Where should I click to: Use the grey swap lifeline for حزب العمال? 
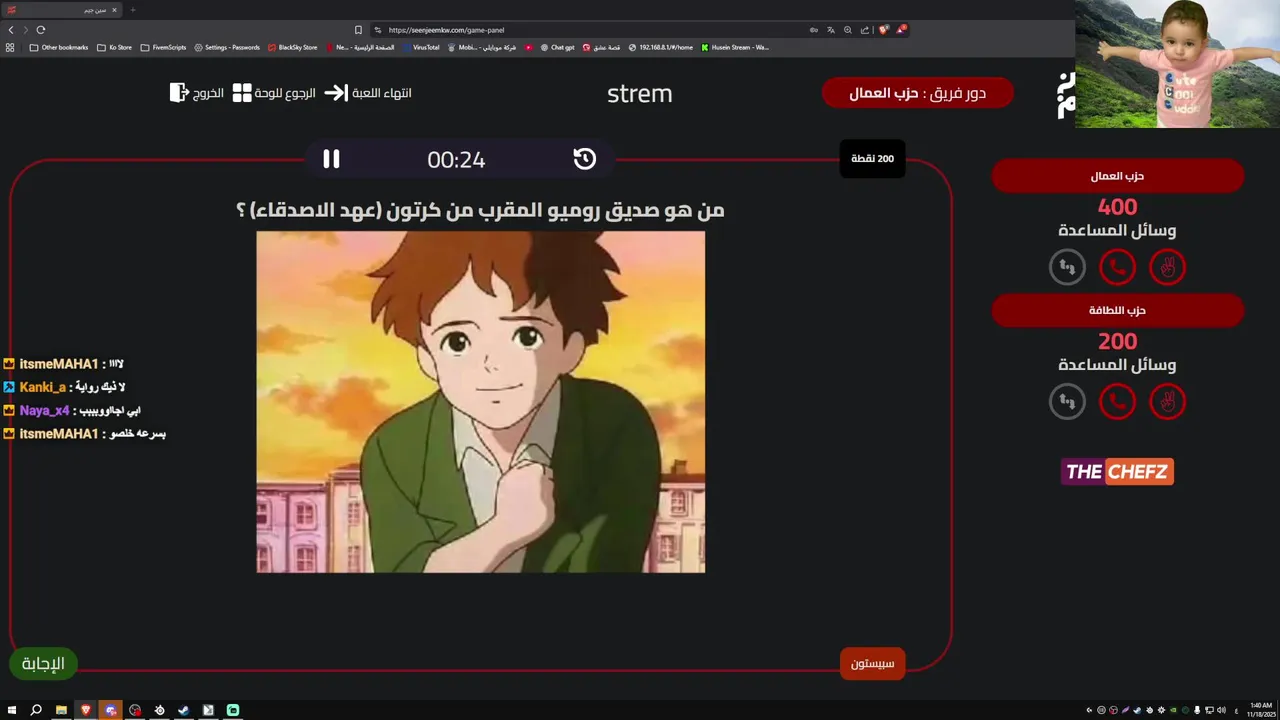[x=1067, y=267]
